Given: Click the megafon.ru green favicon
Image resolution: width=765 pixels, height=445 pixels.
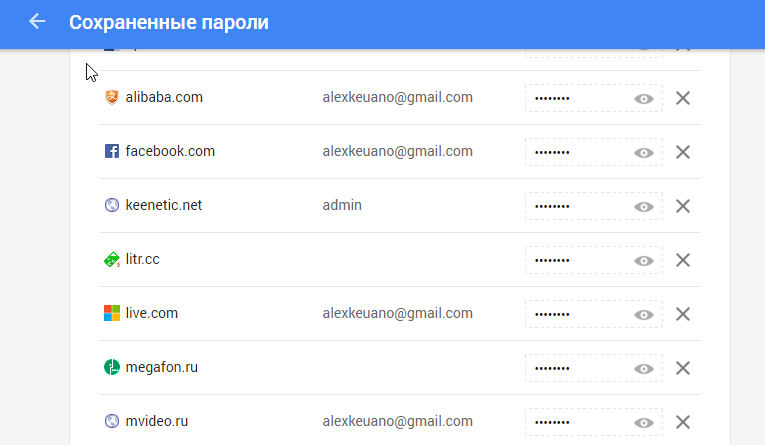Looking at the screenshot, I should point(112,368).
